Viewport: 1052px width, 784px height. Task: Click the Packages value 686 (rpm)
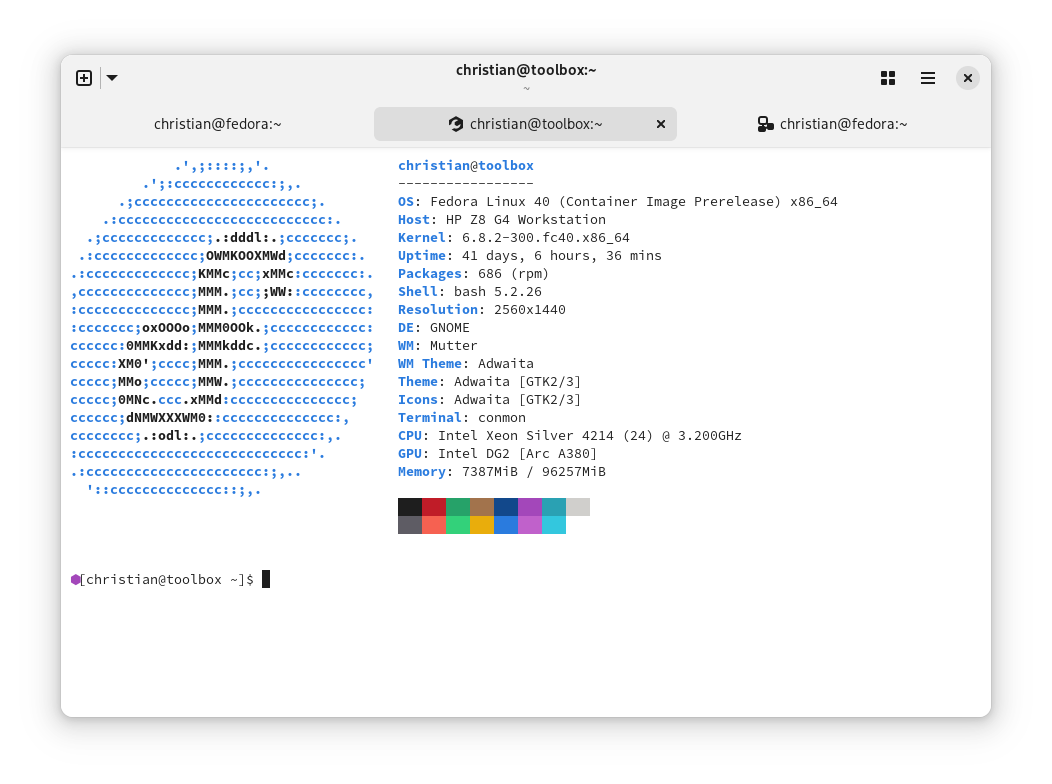tap(513, 274)
